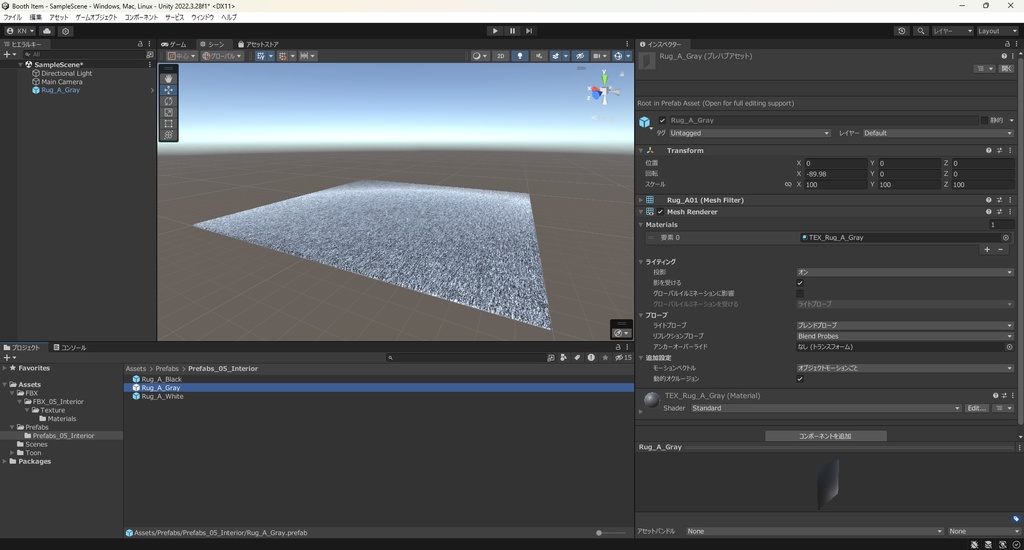The height and width of the screenshot is (550, 1024).
Task: Toggle Rug_A_Gray active checkbox in inspector
Action: (662, 120)
